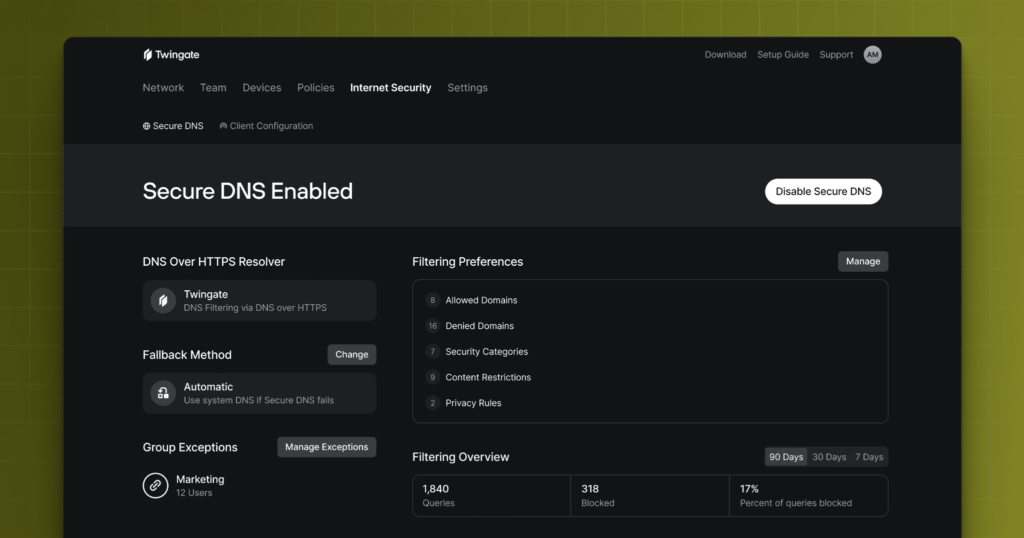1024x538 pixels.
Task: Click the Manage Exceptions button
Action: click(327, 447)
